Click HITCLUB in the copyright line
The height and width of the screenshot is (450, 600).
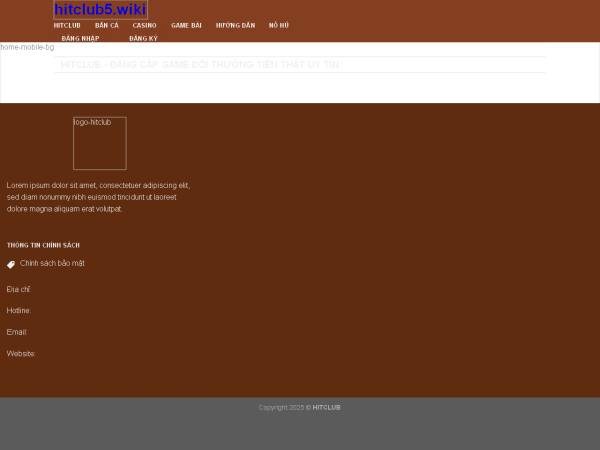[326, 407]
